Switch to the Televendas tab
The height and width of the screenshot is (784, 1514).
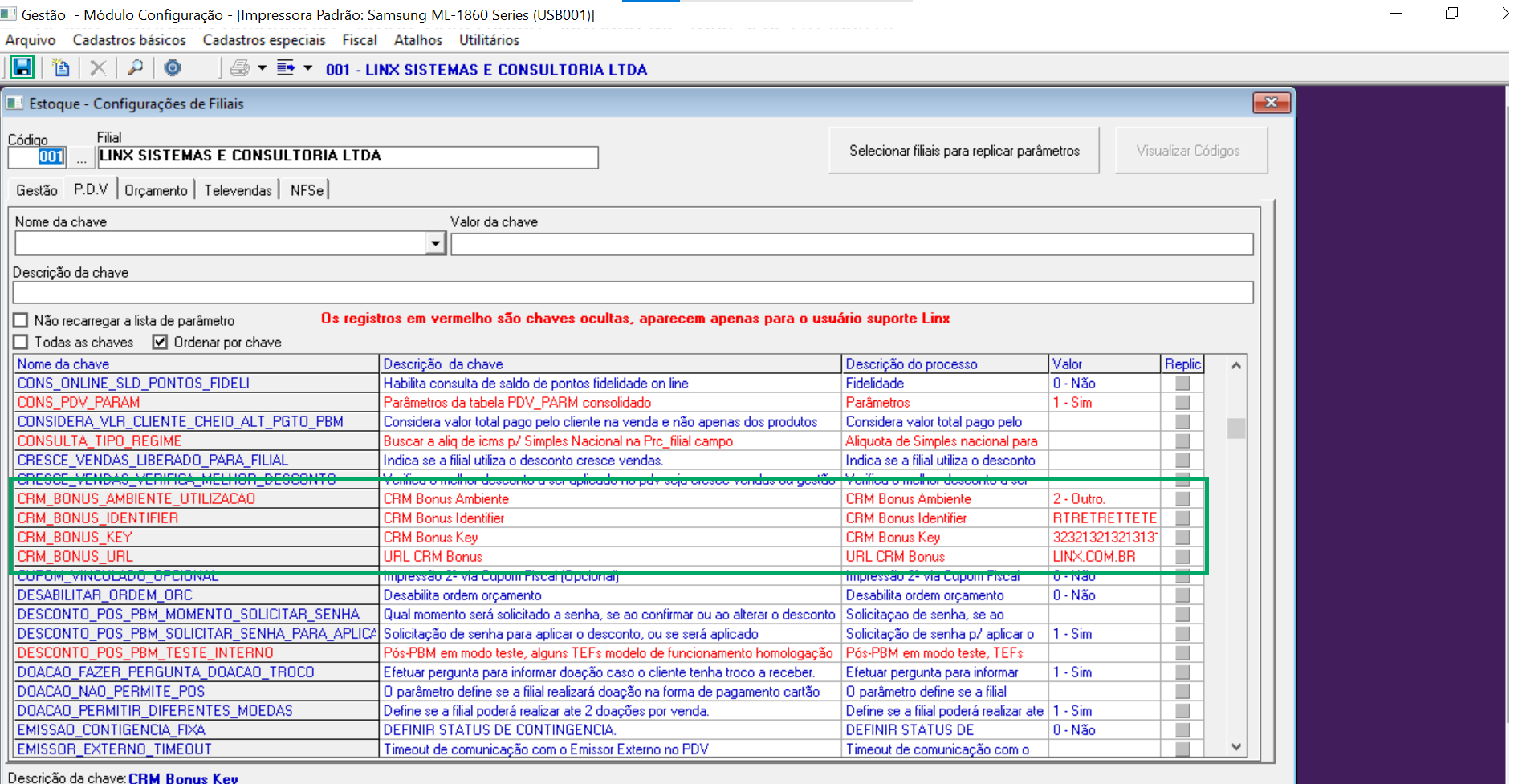238,190
